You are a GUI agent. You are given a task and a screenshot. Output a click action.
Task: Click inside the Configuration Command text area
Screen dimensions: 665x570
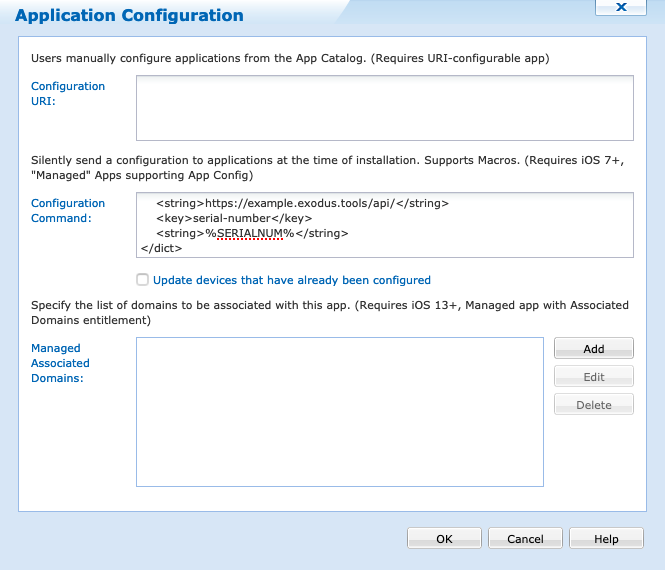pos(385,225)
